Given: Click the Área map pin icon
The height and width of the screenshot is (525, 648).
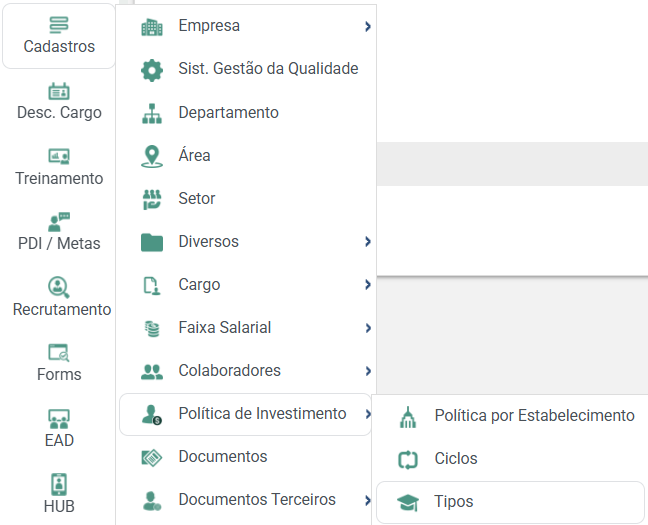Looking at the screenshot, I should tap(152, 156).
